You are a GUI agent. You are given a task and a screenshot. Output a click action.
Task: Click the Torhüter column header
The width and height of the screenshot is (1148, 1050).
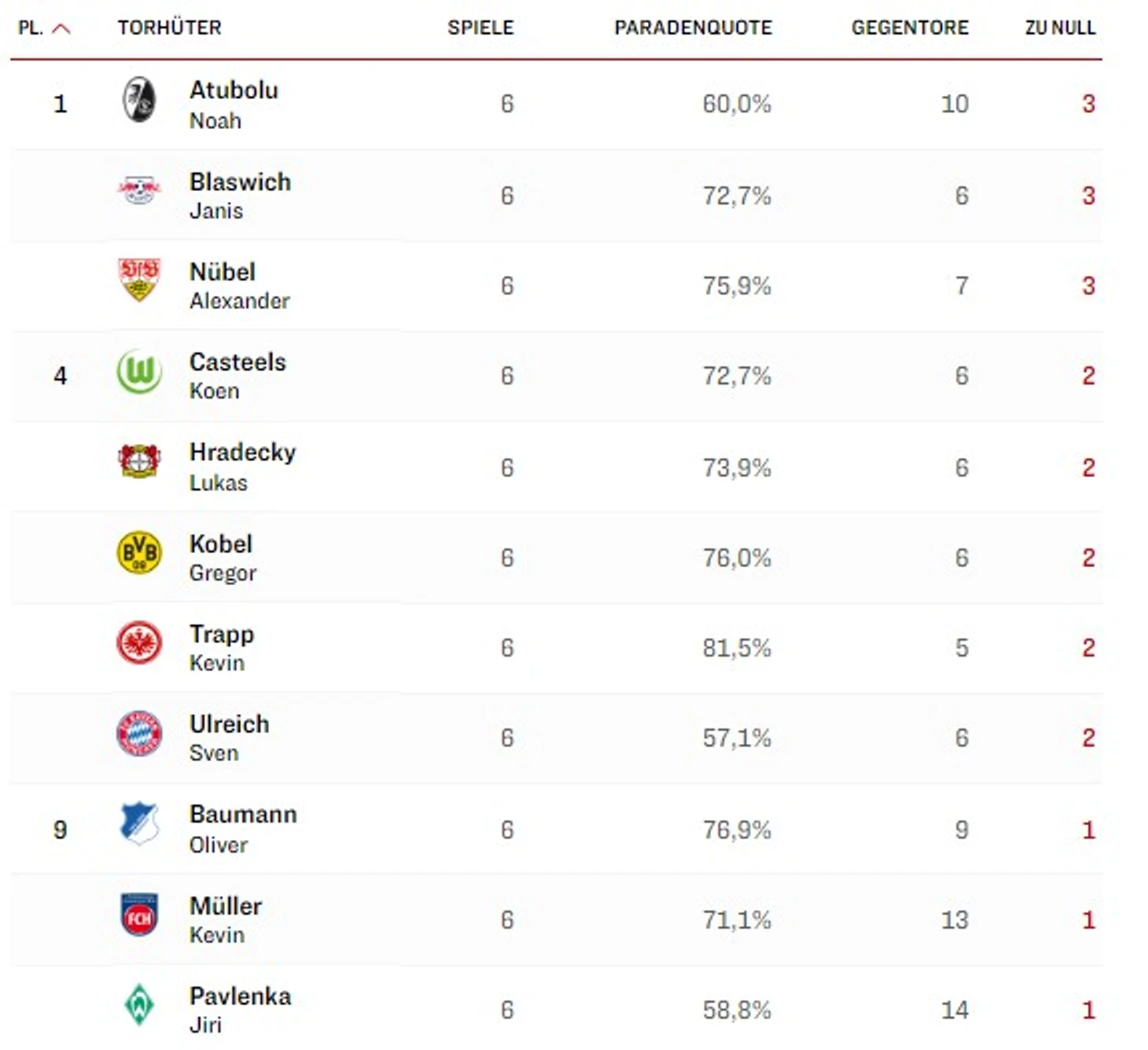[x=170, y=28]
